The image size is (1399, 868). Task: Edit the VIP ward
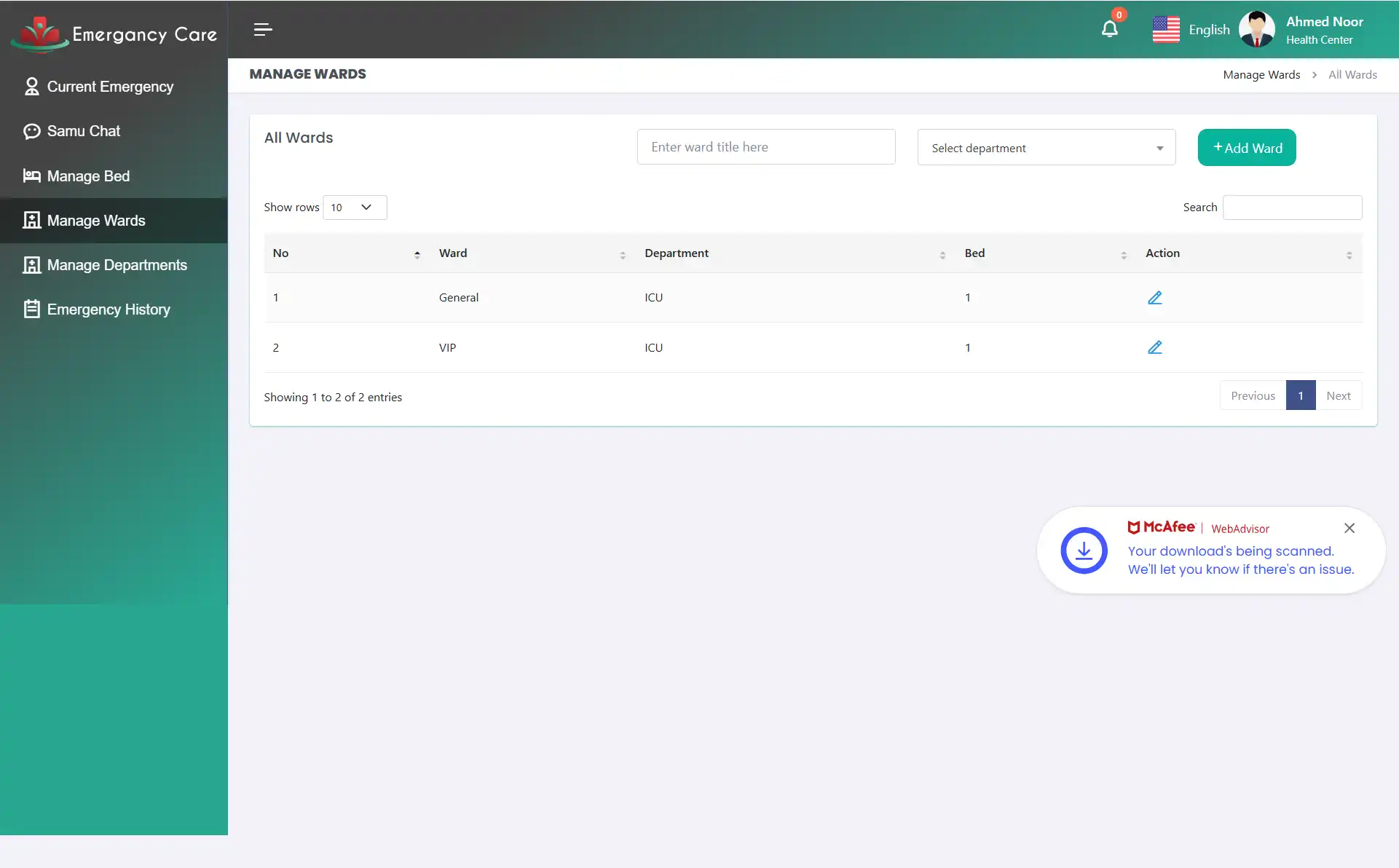click(x=1155, y=347)
